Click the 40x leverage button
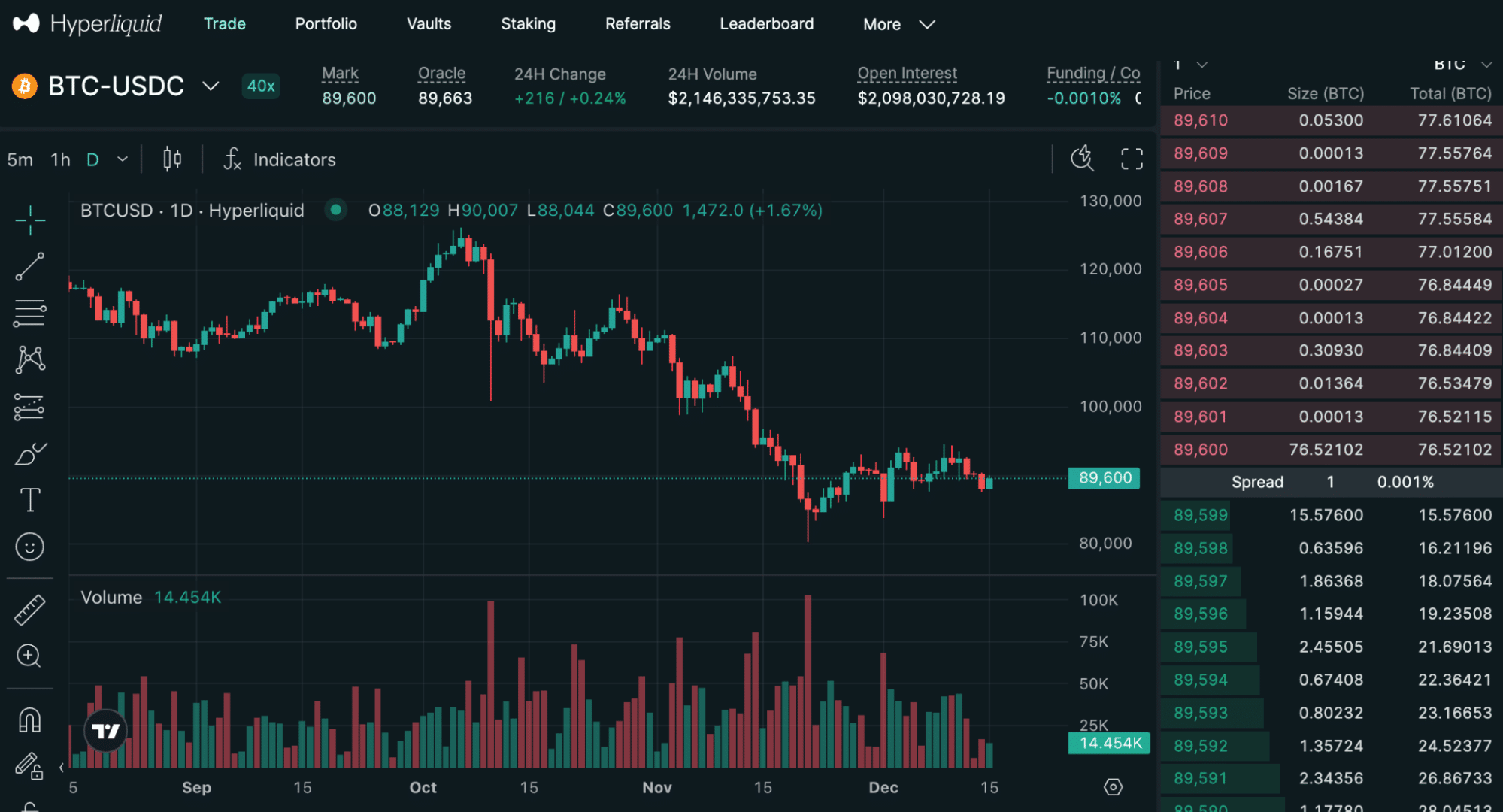The height and width of the screenshot is (812, 1503). click(260, 86)
